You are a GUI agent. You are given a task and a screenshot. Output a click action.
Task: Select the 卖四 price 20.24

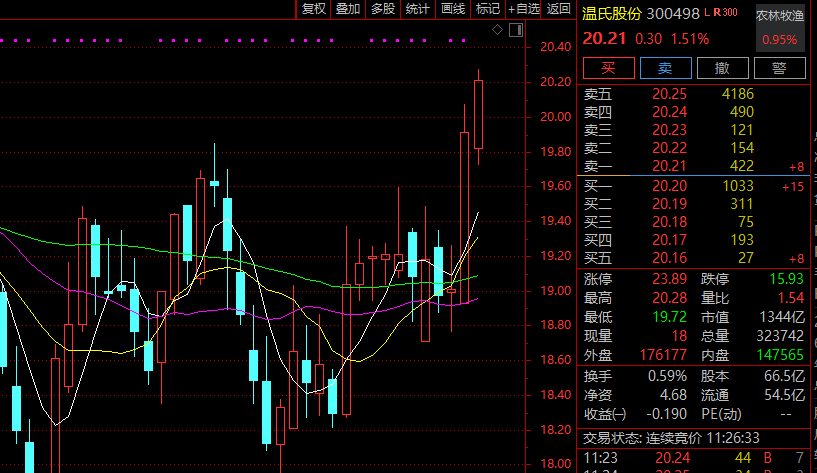(x=670, y=112)
